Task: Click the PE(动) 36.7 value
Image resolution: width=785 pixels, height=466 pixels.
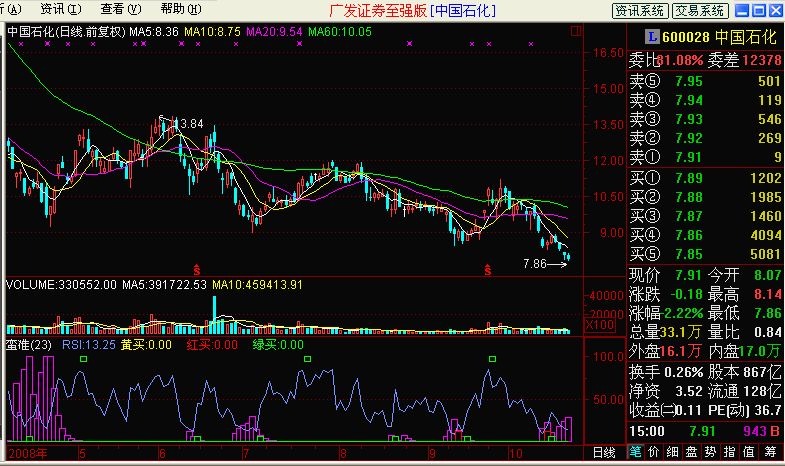Action: click(x=767, y=410)
